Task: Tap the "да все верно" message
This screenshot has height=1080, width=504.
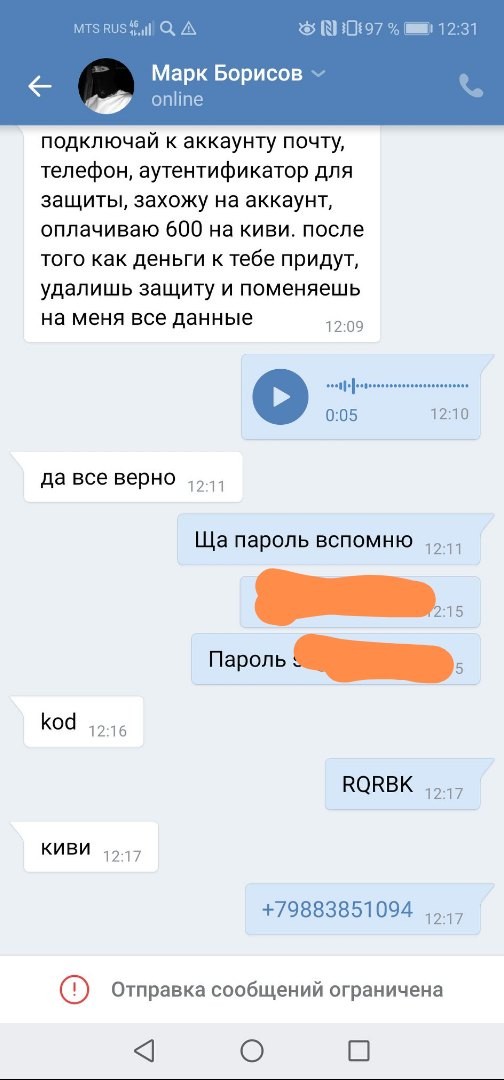Action: coord(133,477)
